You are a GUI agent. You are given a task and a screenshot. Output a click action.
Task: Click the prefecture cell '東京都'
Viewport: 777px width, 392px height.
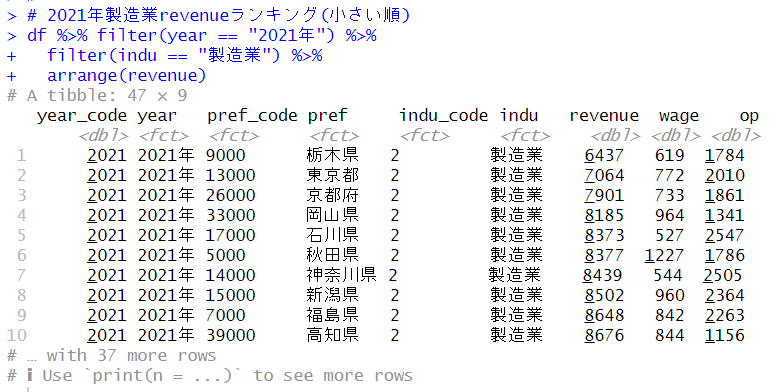pos(333,175)
